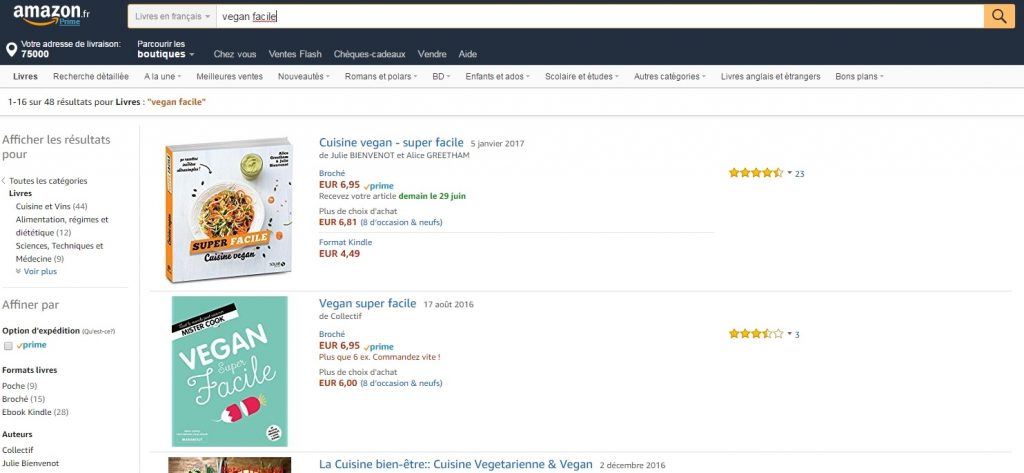The width and height of the screenshot is (1024, 473).
Task: Click the orange search magnifier button
Action: (x=999, y=16)
